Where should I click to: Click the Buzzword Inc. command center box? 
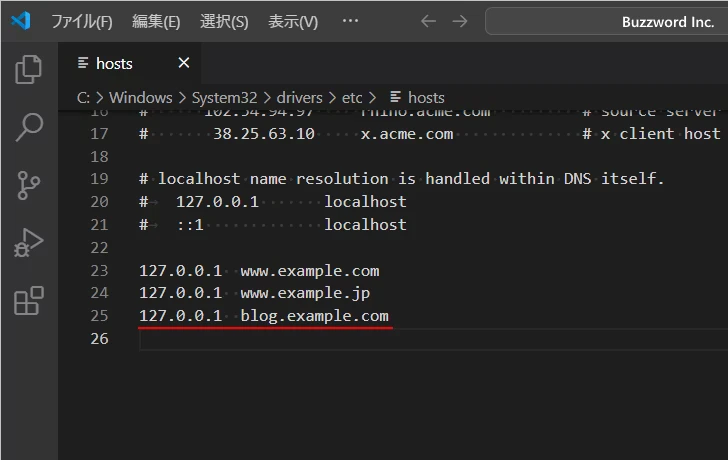click(x=606, y=21)
